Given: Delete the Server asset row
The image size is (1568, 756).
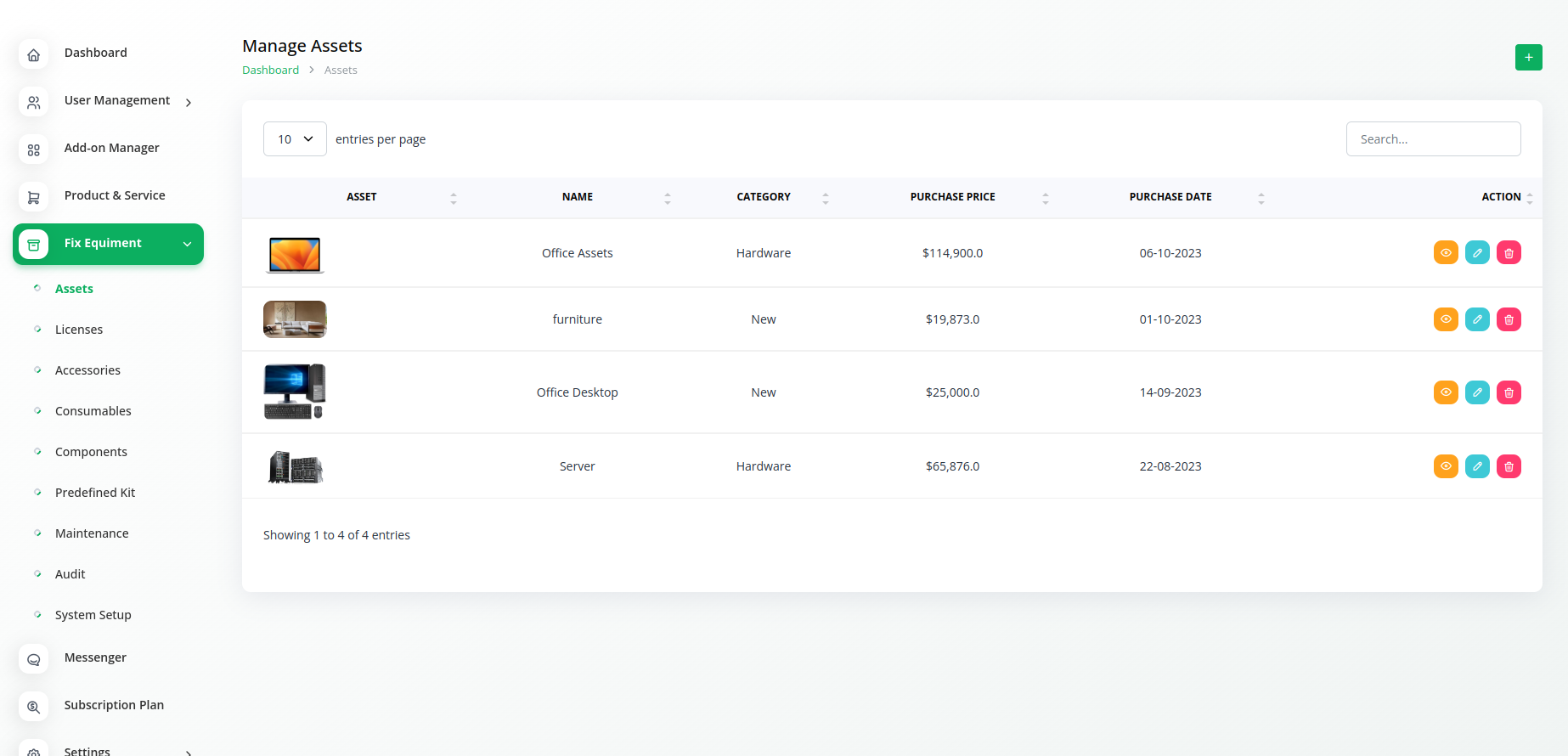Looking at the screenshot, I should 1509,466.
